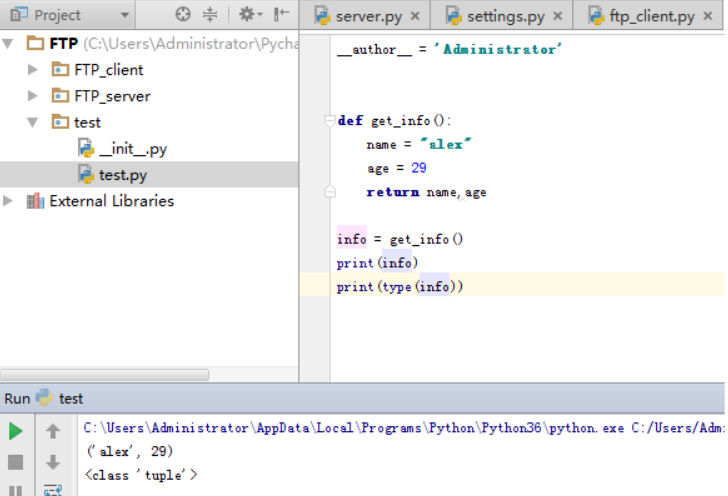The image size is (728, 496).
Task: Open the Project settings gear menu
Action: (250, 14)
